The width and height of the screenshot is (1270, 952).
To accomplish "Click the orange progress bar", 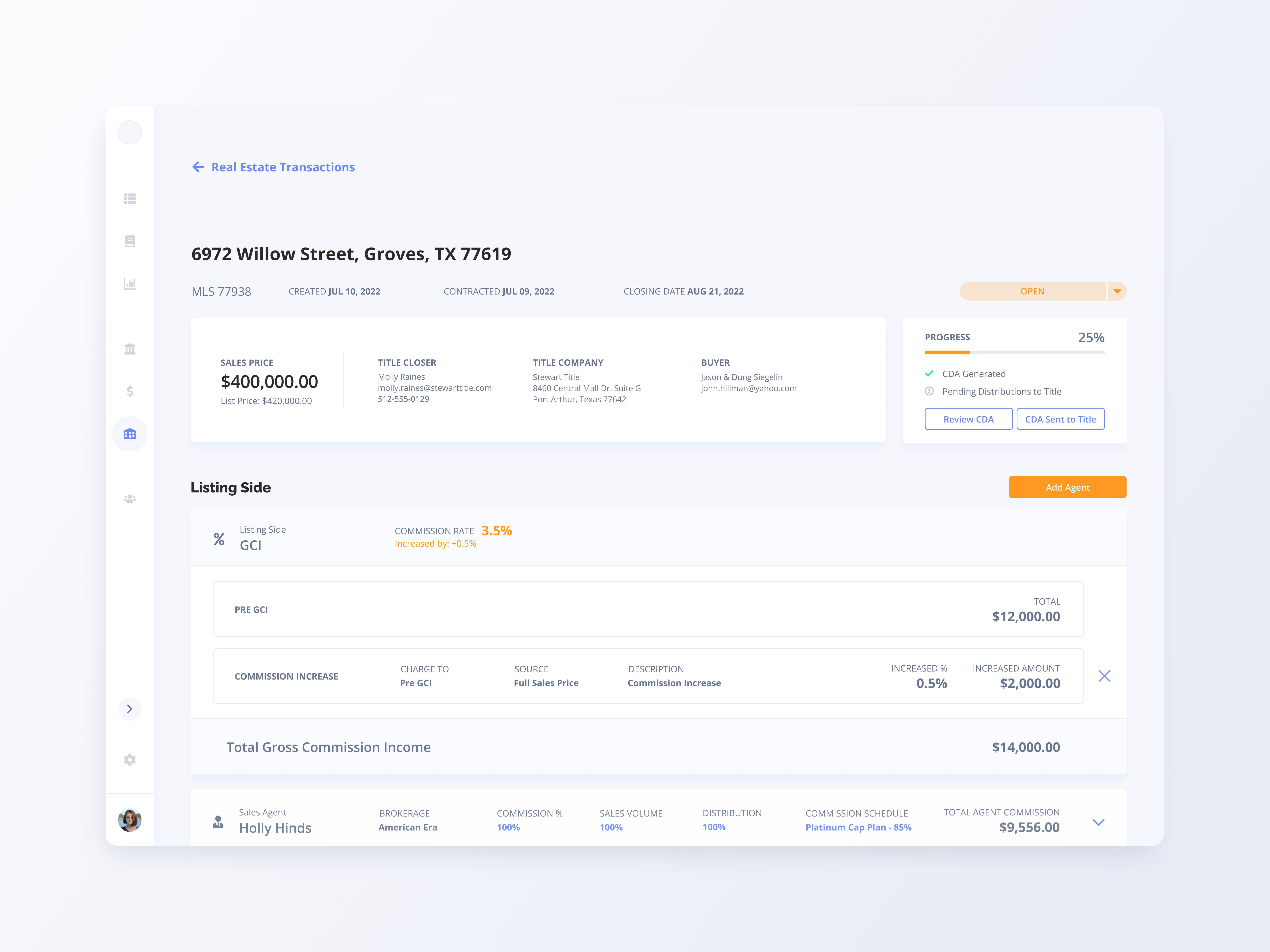I will (x=947, y=352).
